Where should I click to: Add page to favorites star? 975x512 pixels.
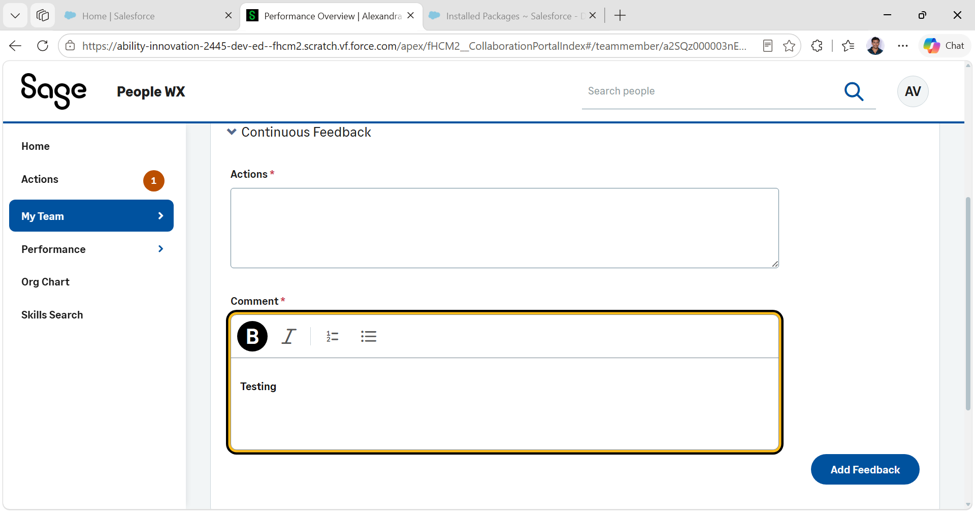789,46
